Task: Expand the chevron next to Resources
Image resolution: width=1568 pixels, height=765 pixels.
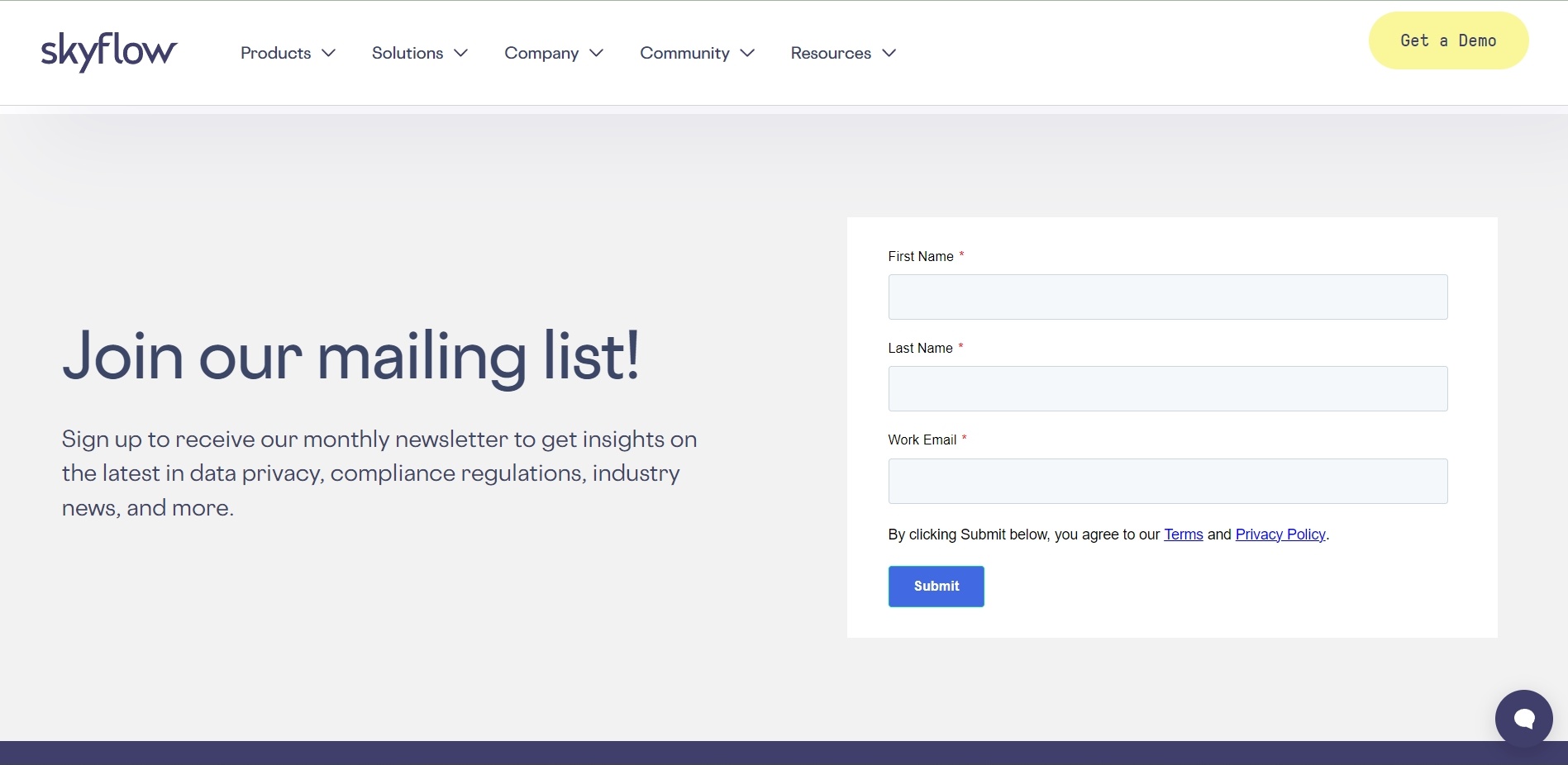Action: pyautogui.click(x=889, y=53)
